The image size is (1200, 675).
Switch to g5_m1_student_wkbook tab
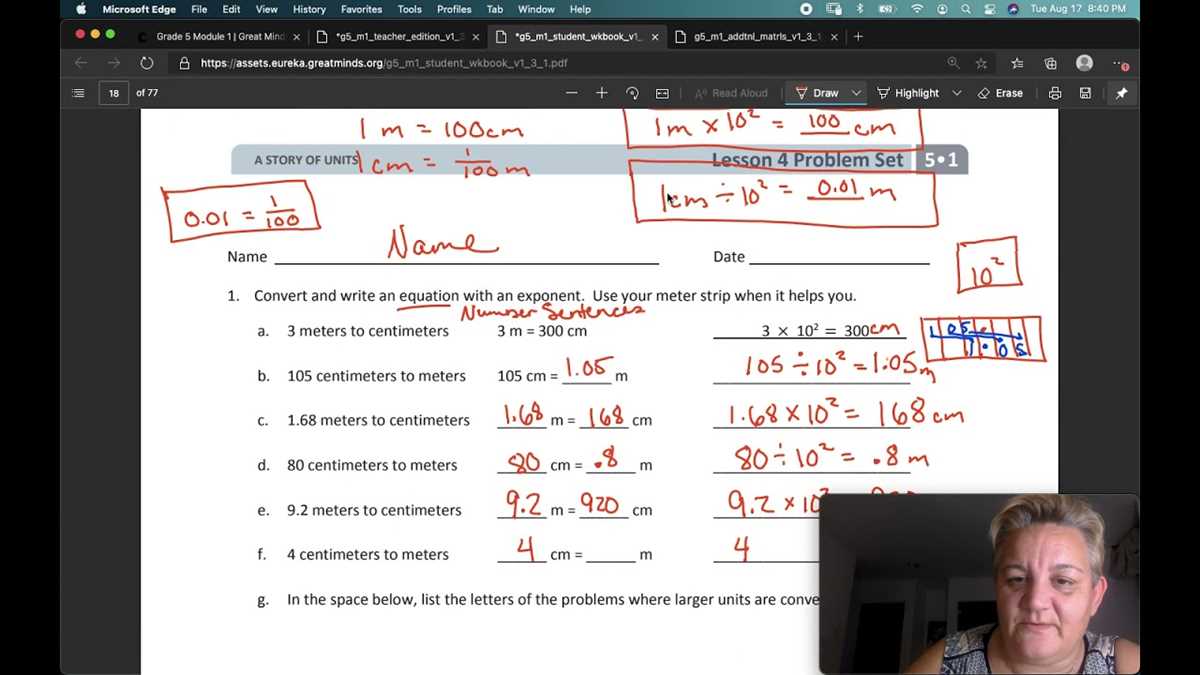coord(575,37)
